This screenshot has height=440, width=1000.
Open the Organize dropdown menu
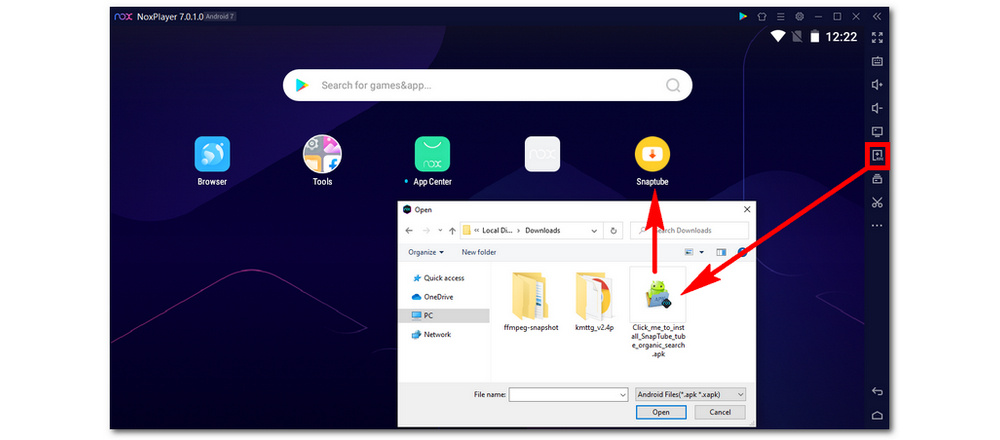426,252
